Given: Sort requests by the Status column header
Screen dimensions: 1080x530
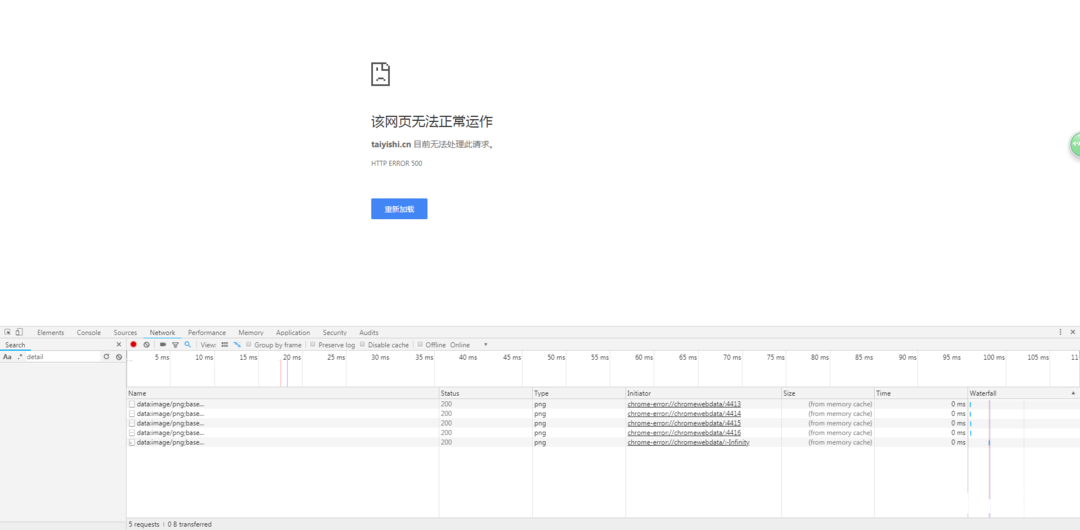Looking at the screenshot, I should point(486,393).
